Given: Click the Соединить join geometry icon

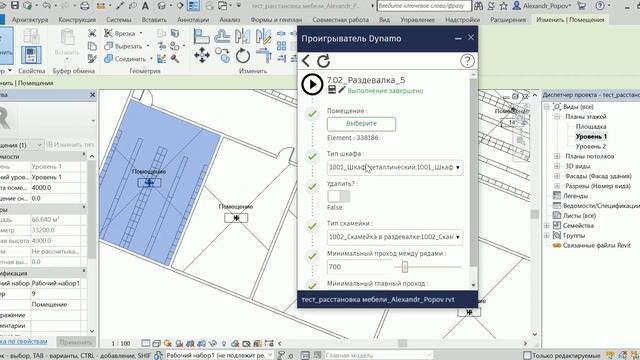Looking at the screenshot, I should tap(108, 59).
